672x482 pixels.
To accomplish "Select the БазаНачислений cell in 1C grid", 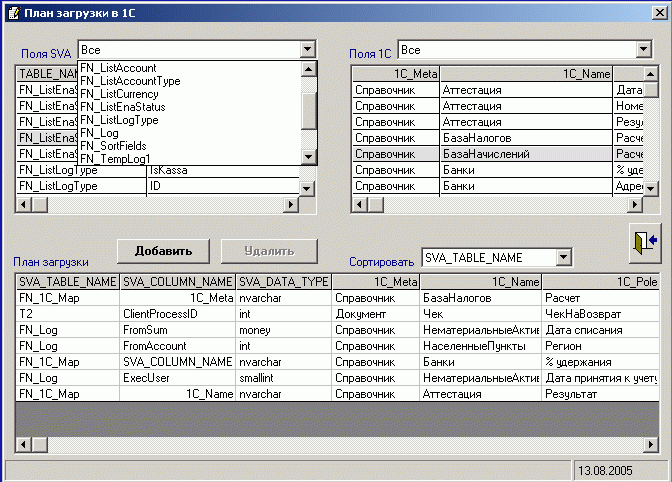I will 527,154.
